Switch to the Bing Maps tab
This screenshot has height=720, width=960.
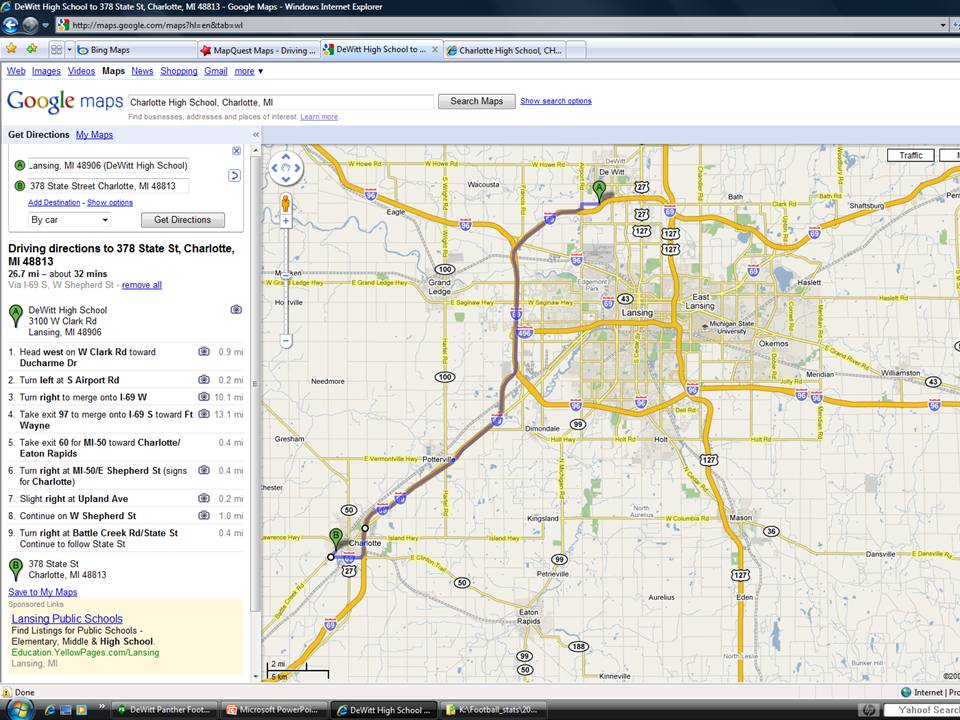(x=136, y=50)
